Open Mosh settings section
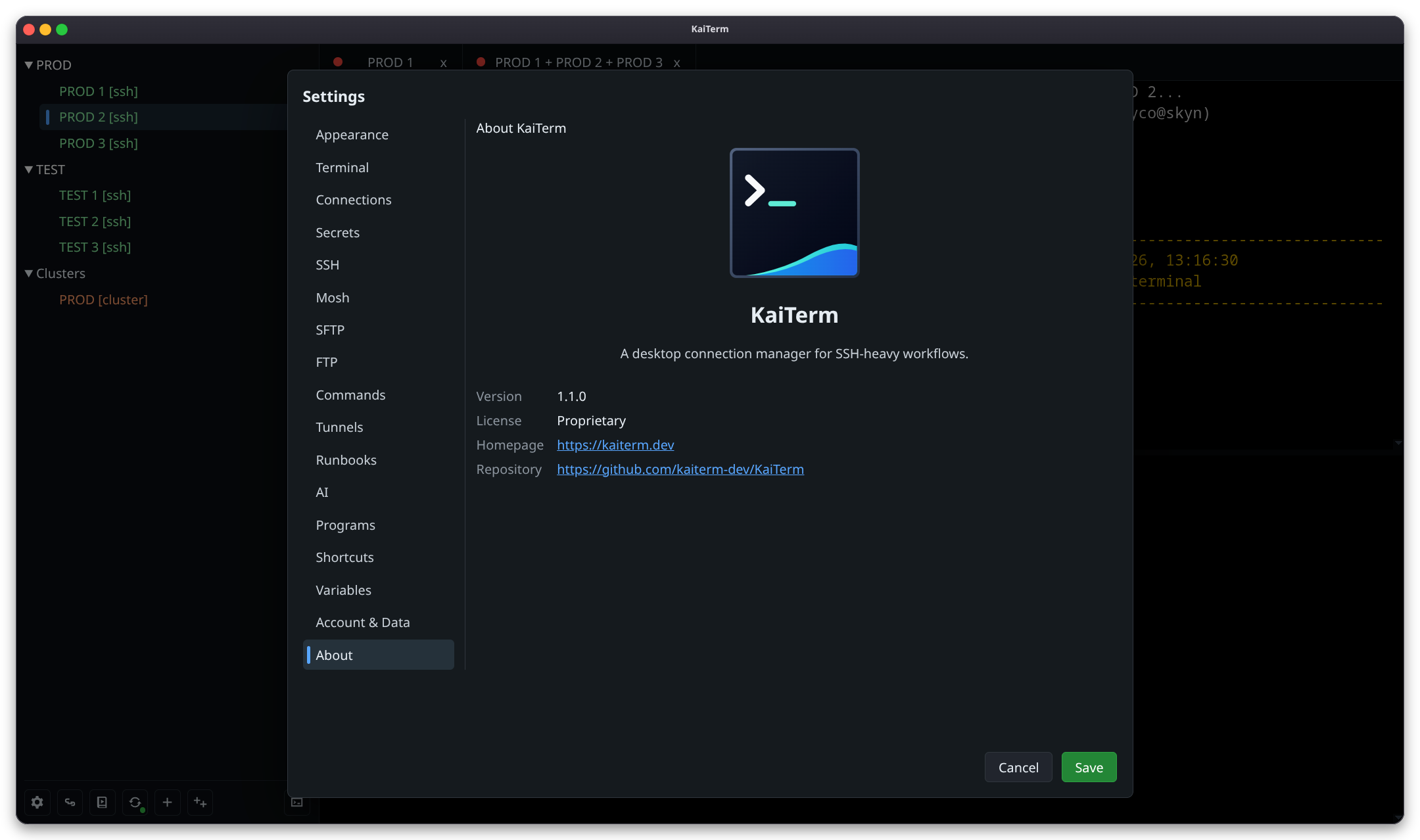This screenshot has height=840, width=1420. click(379, 298)
